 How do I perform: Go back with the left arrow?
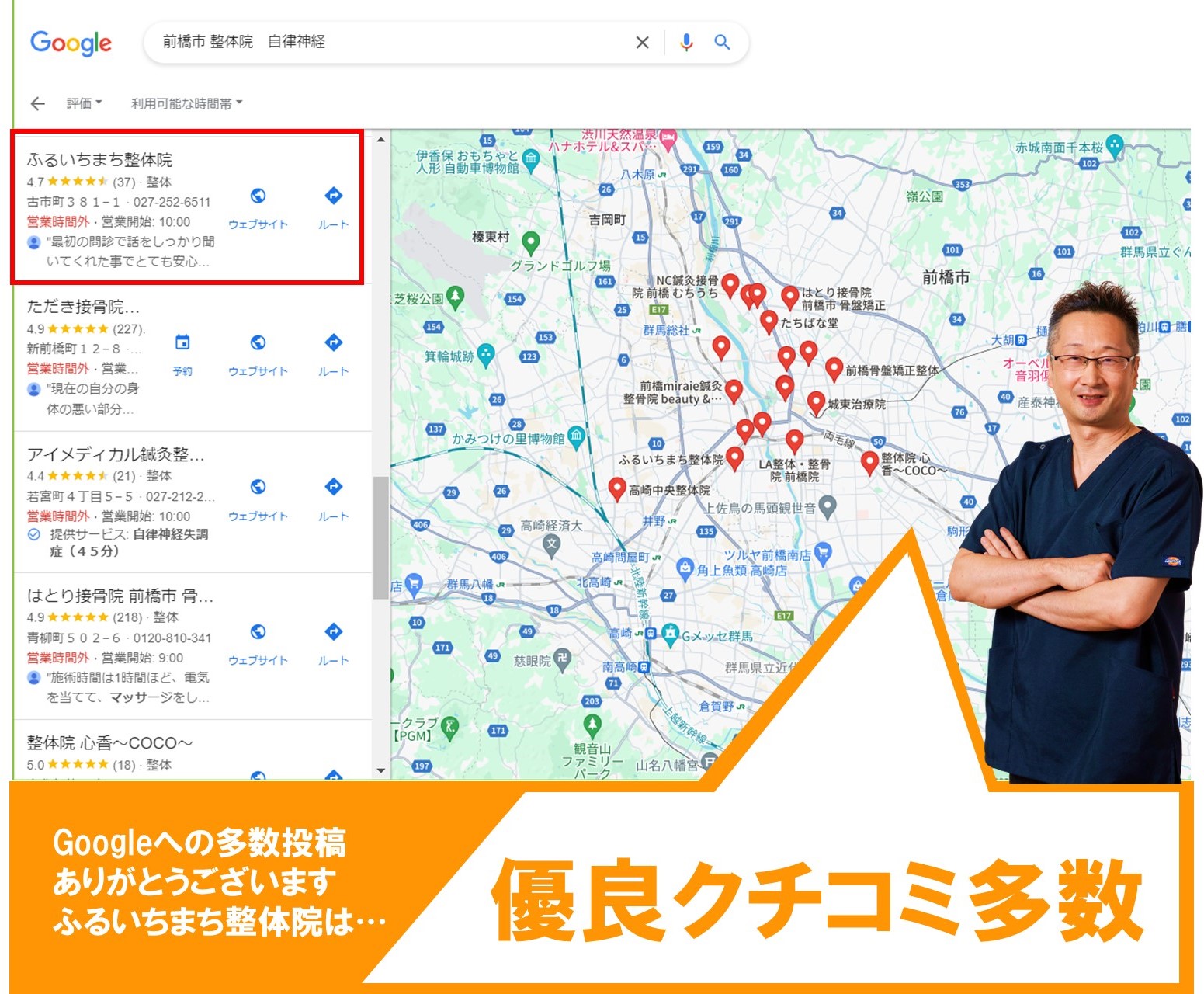point(37,103)
